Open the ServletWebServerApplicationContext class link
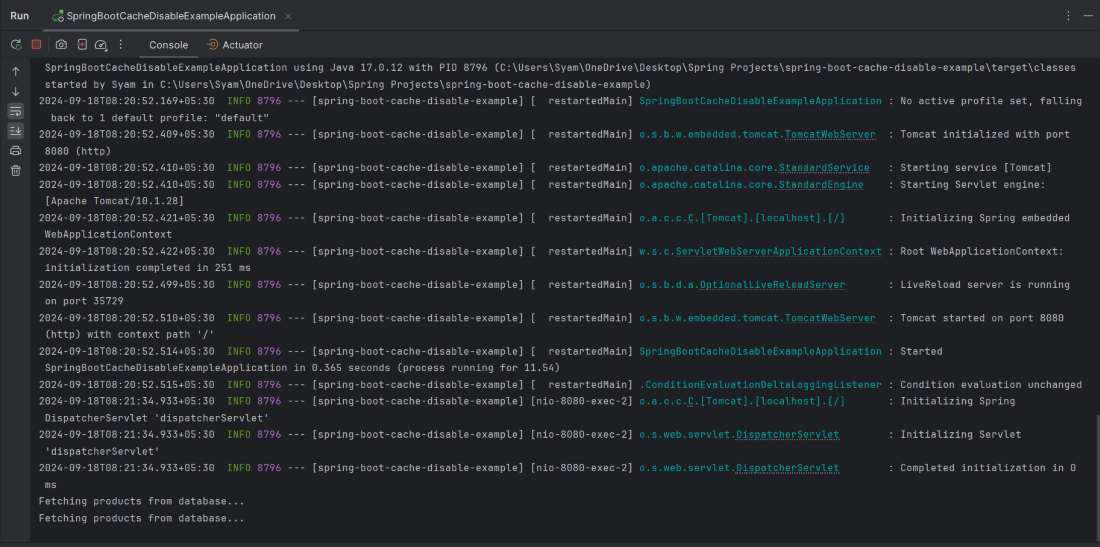The height and width of the screenshot is (547, 1100). click(x=779, y=251)
